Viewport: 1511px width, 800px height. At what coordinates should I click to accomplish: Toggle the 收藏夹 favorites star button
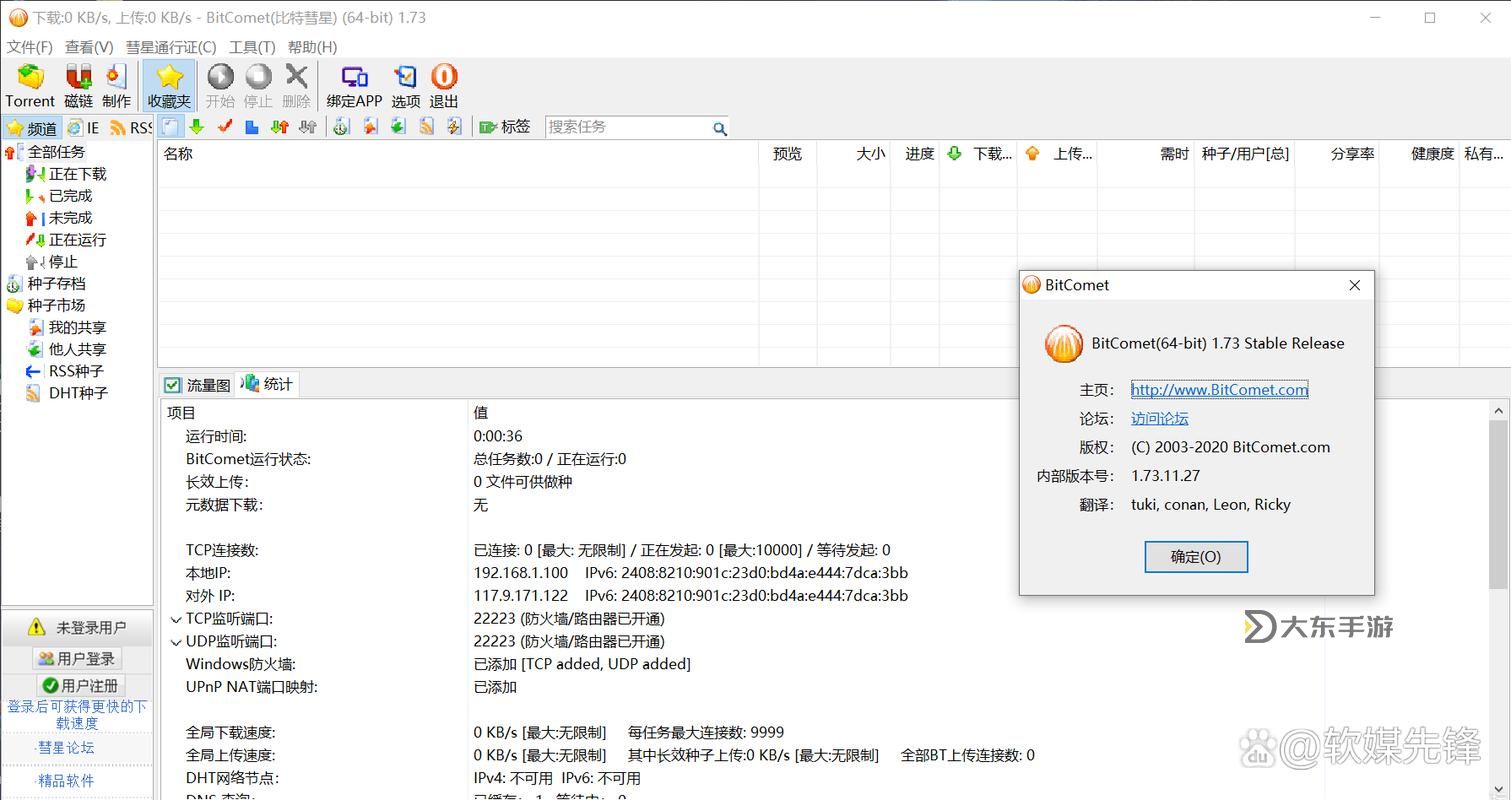169,86
